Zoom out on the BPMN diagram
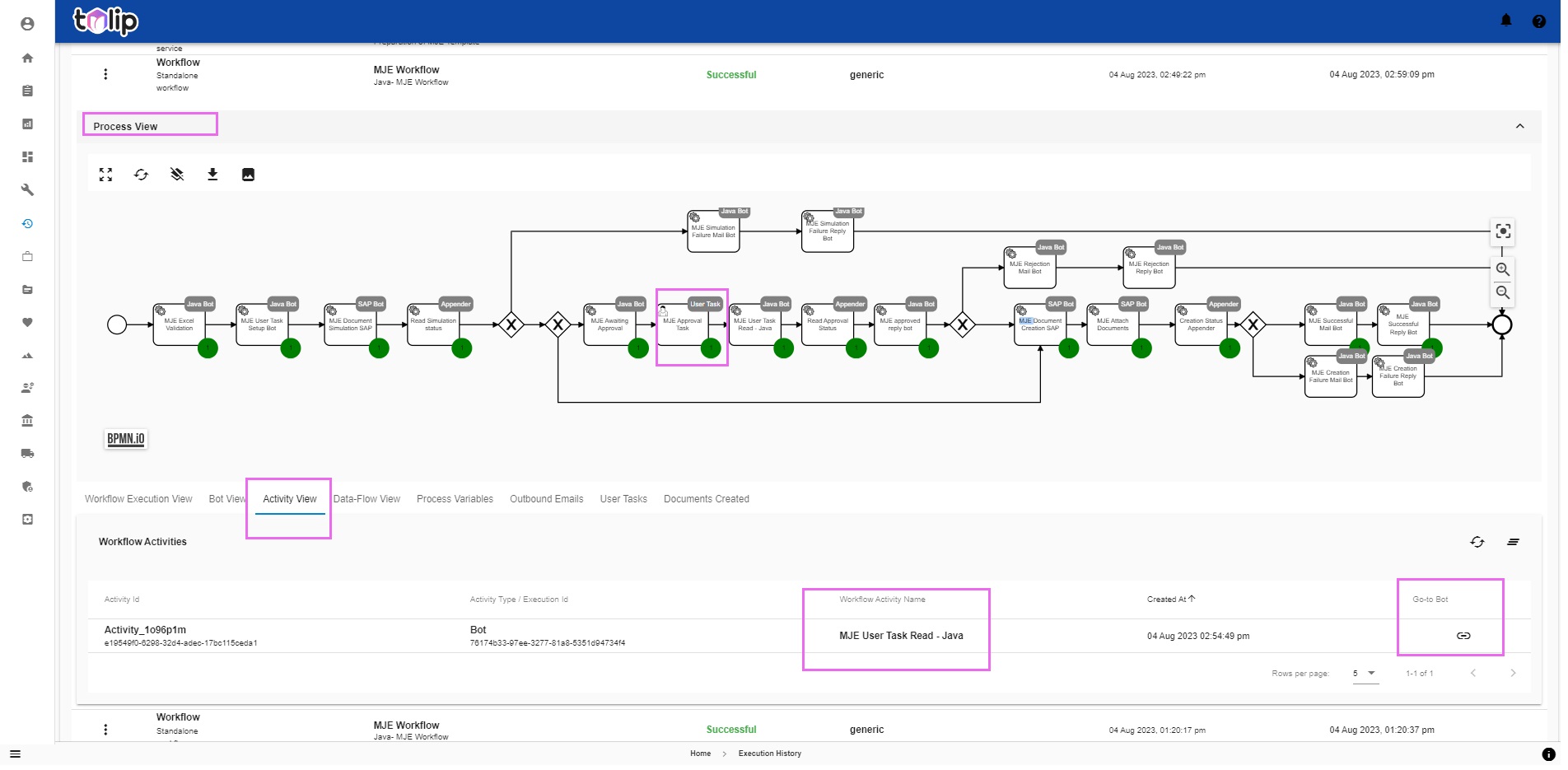This screenshot has width=1568, height=770. coord(1503,292)
